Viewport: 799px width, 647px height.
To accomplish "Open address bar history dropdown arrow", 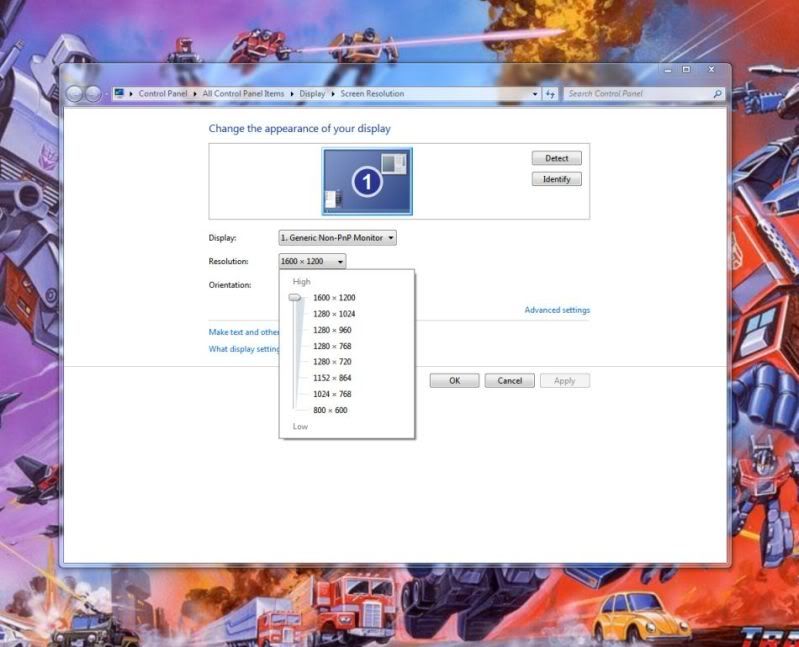I will point(535,94).
